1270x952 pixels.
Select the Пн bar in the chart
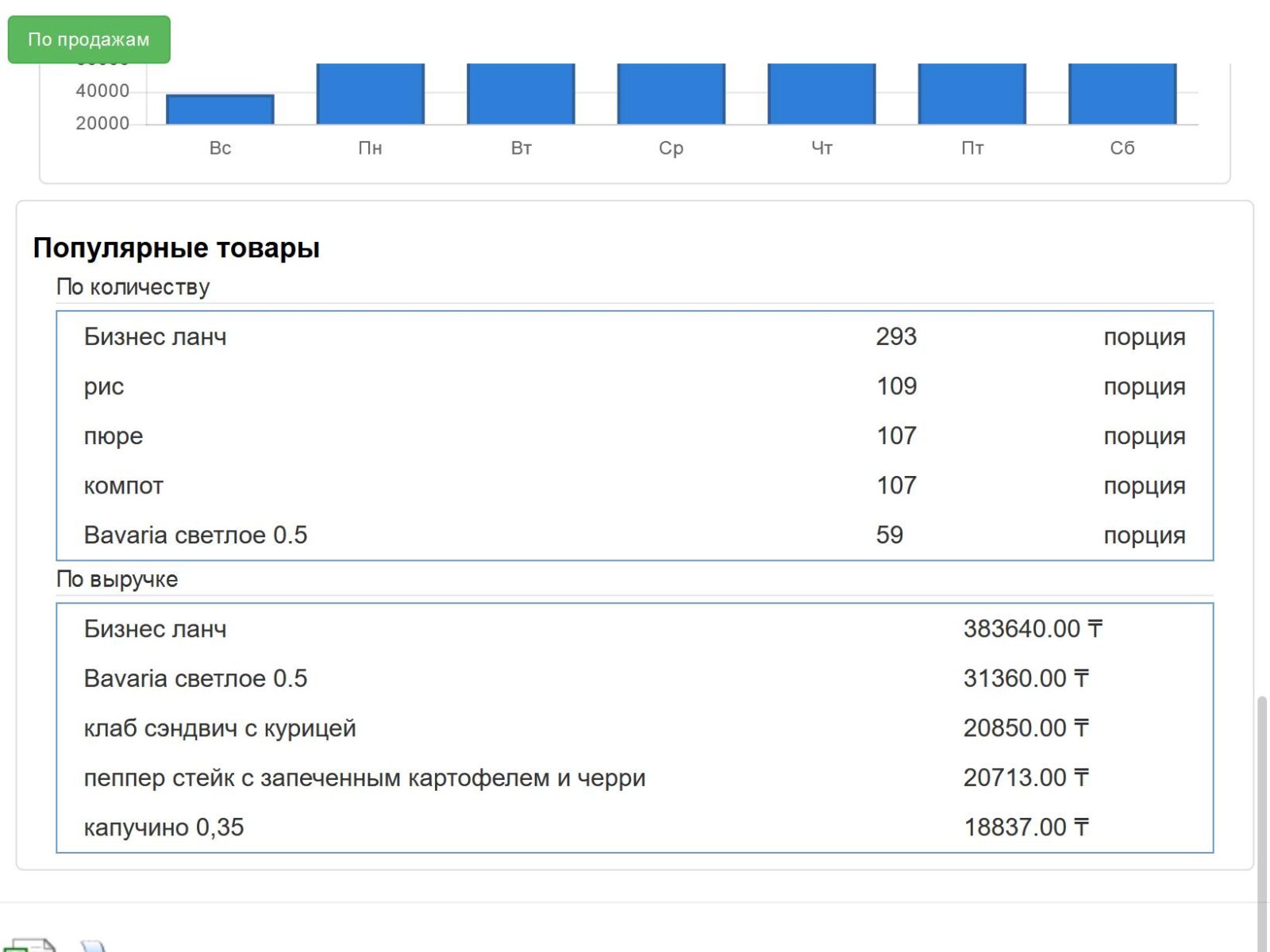pyautogui.click(x=370, y=94)
